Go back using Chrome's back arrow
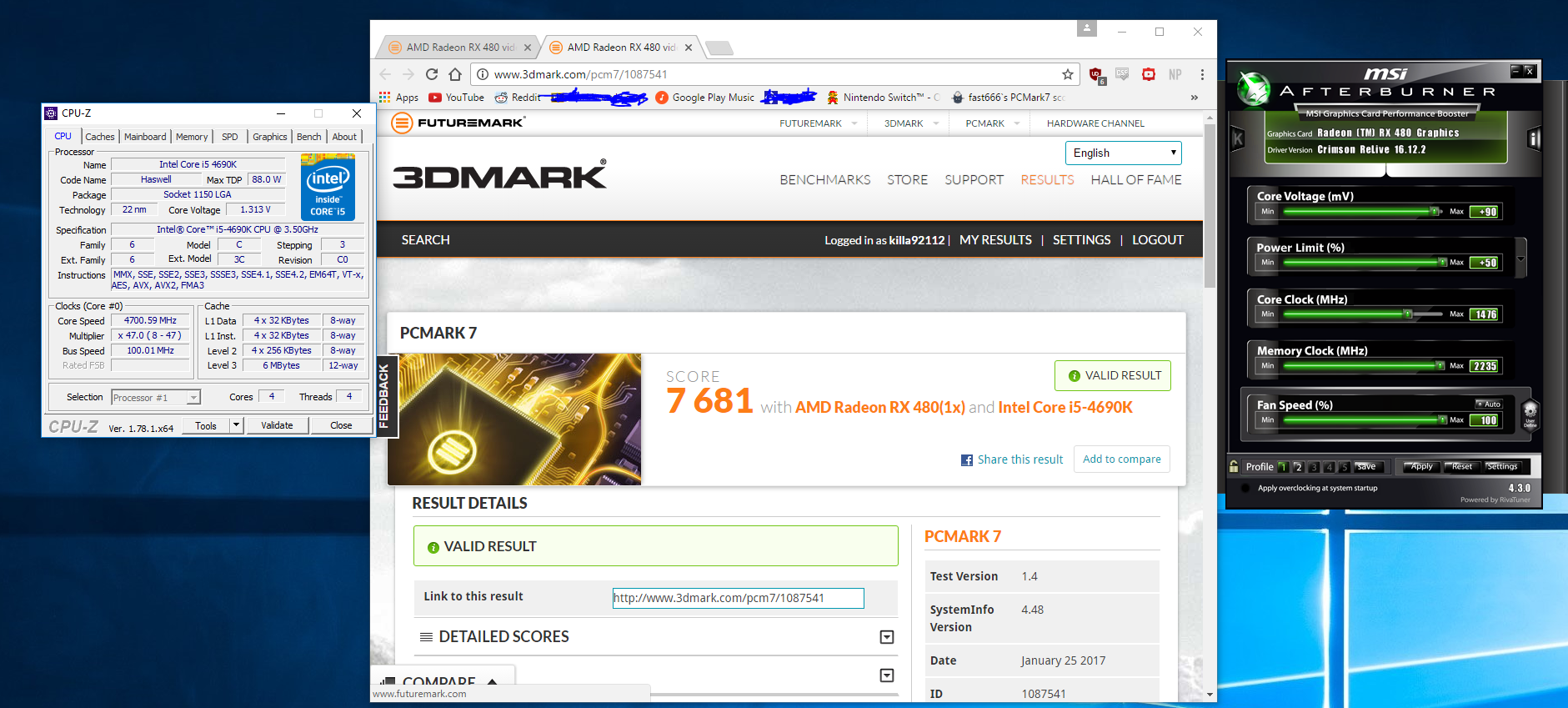This screenshot has width=1568, height=708. [385, 74]
